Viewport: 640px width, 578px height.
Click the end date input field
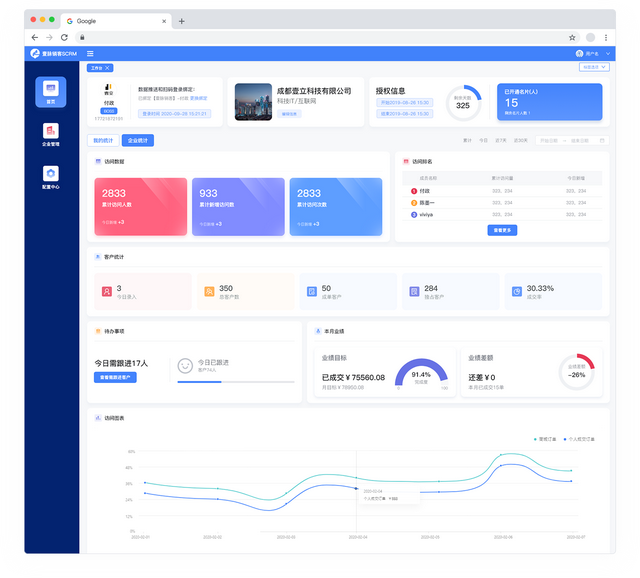pos(580,140)
